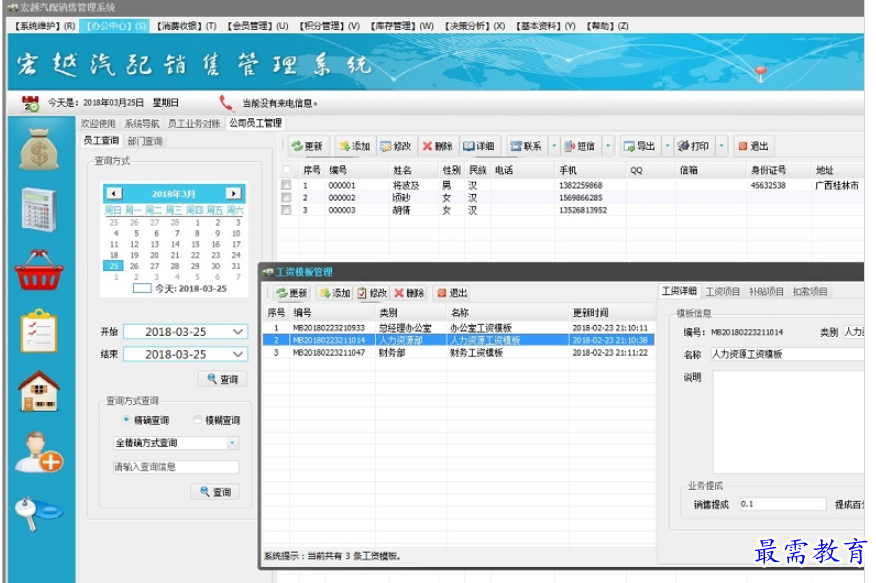Open the calculator sidebar icon
Image resolution: width=876 pixels, height=583 pixels.
tap(39, 210)
